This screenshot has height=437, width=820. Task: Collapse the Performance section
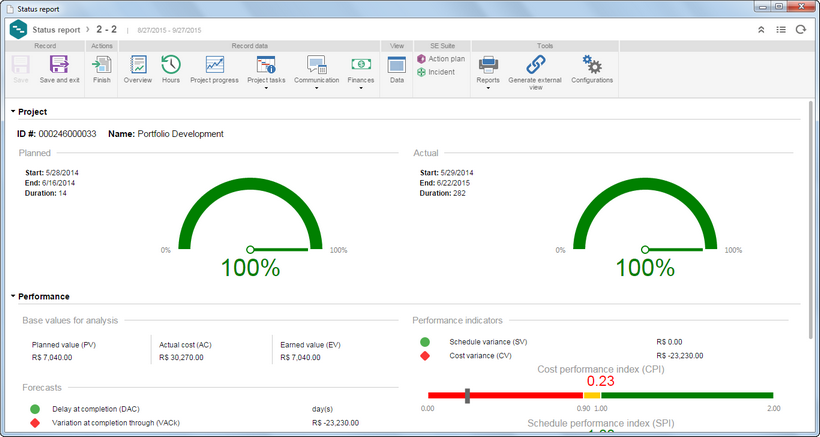coord(13,296)
